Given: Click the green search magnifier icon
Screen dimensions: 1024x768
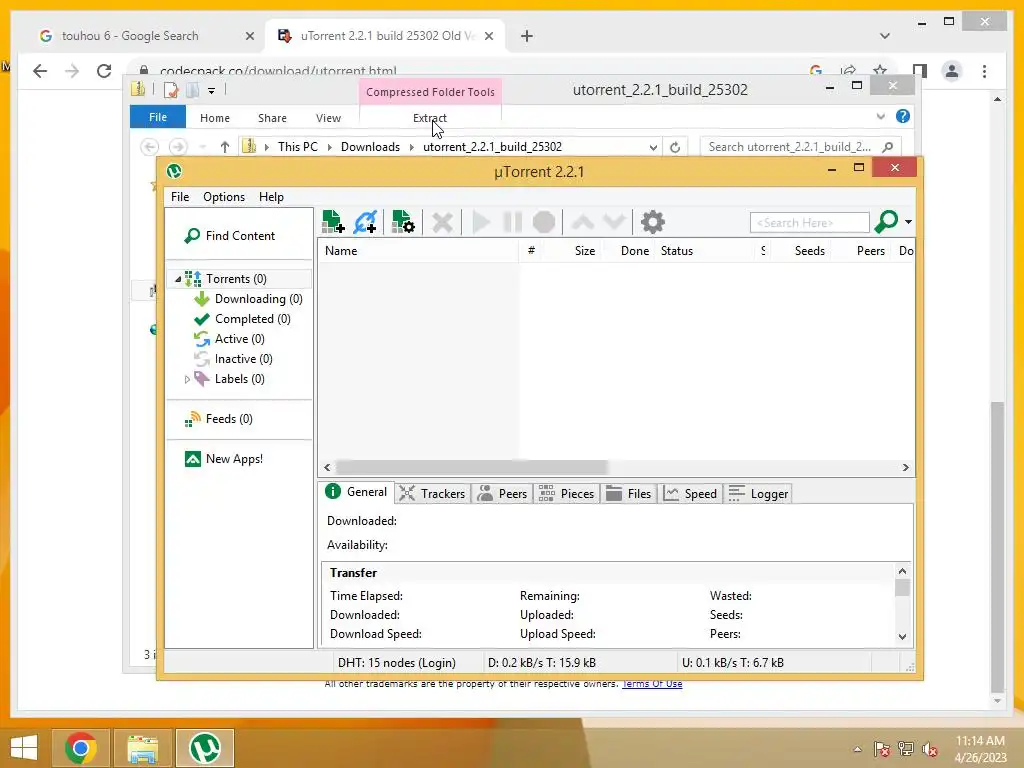Looking at the screenshot, I should coord(886,222).
